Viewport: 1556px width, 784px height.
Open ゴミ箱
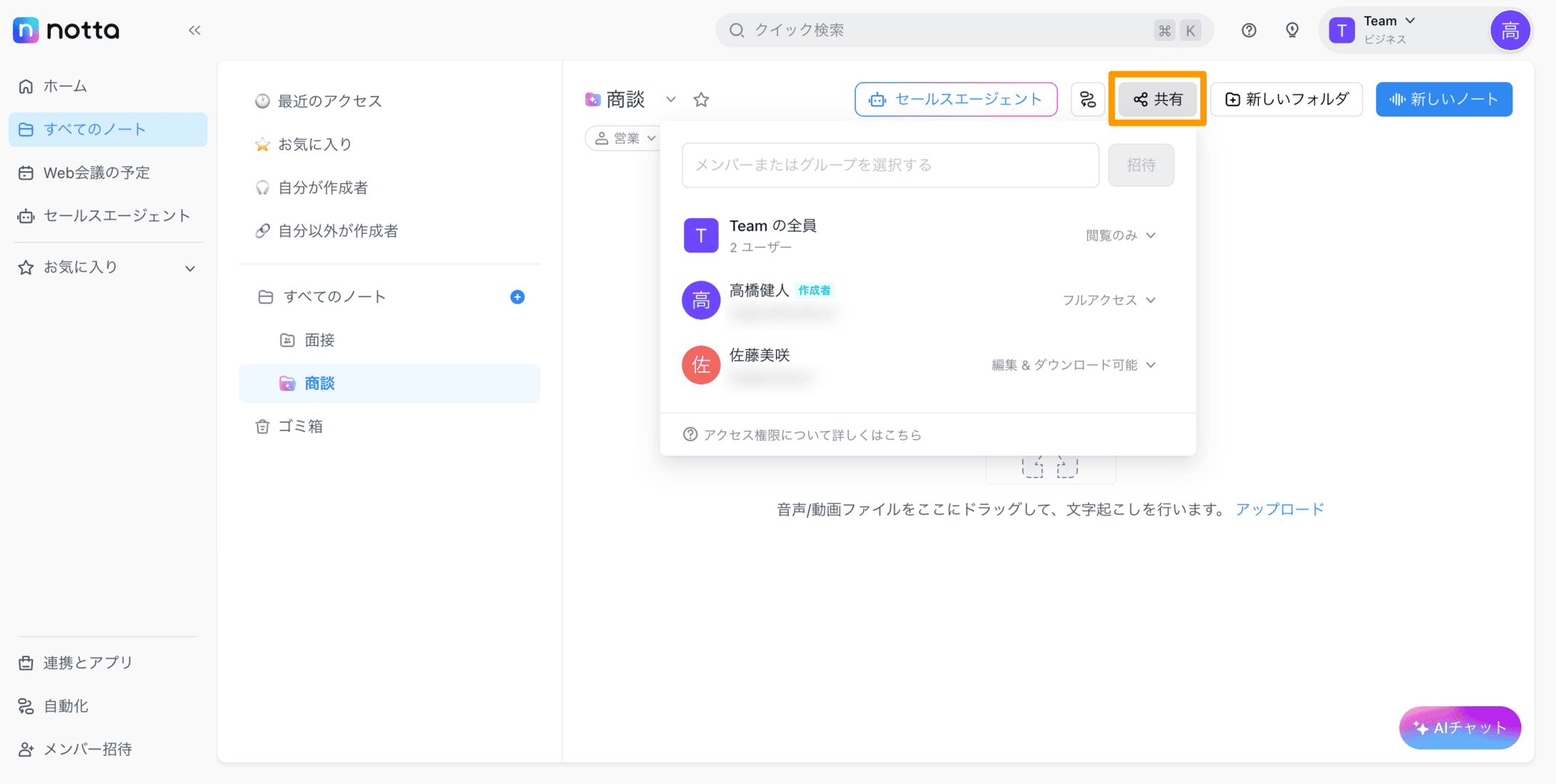tap(389, 426)
